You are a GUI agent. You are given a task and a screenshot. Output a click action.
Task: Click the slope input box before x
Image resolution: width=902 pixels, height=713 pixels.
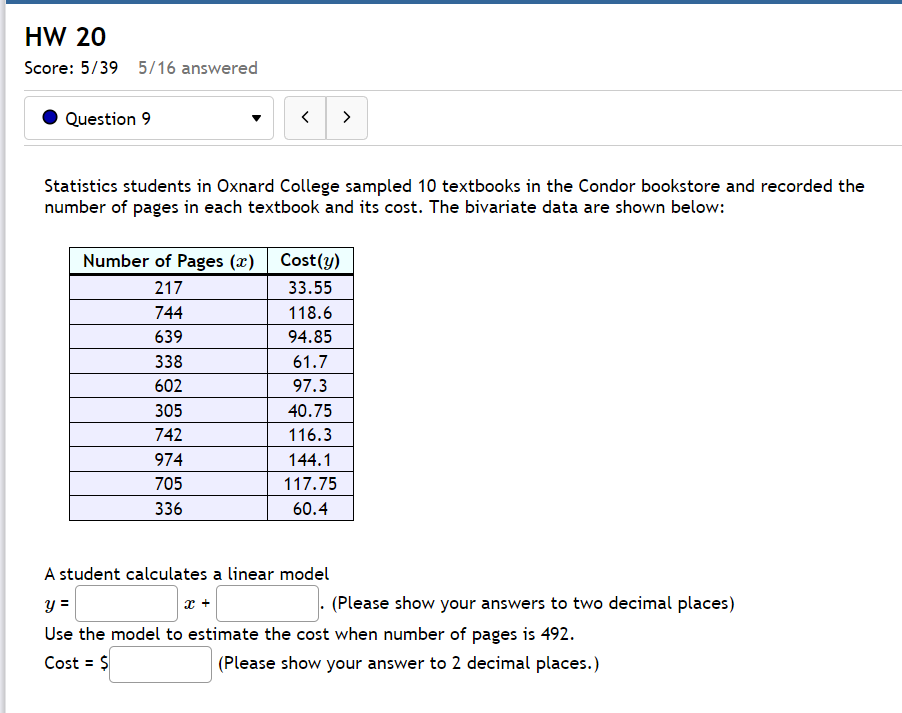(x=126, y=603)
